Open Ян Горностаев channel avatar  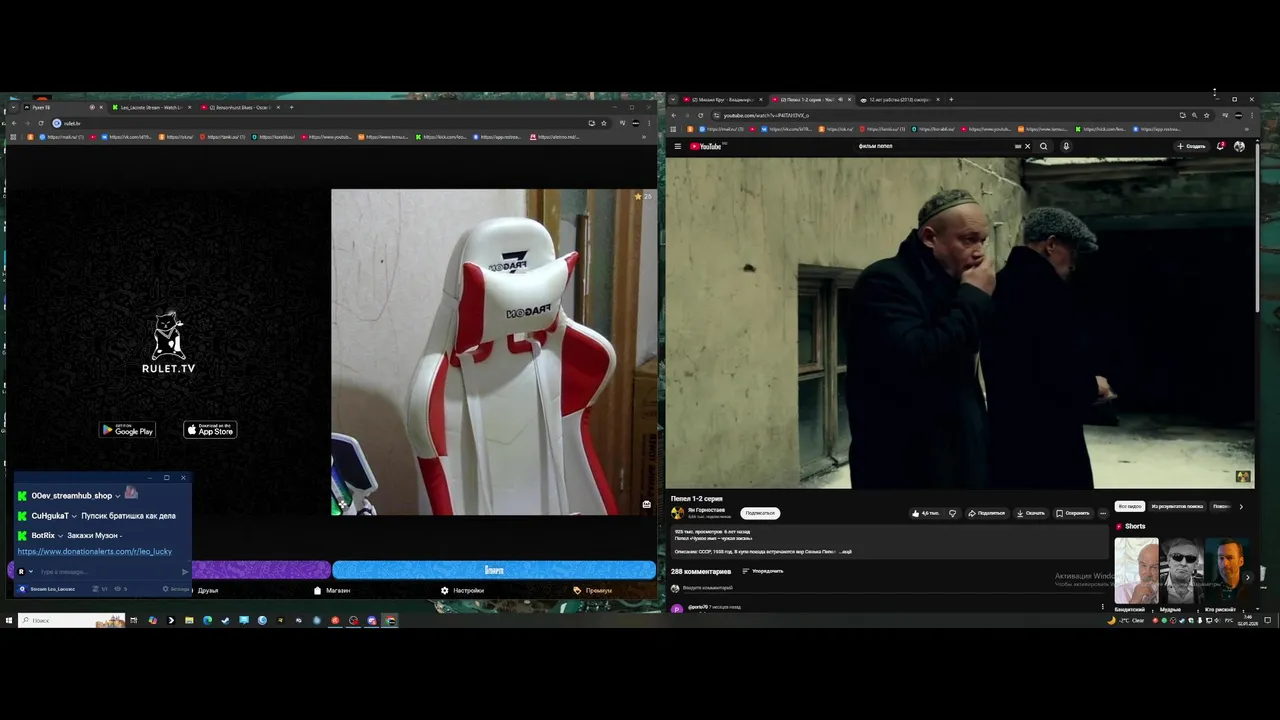(677, 513)
